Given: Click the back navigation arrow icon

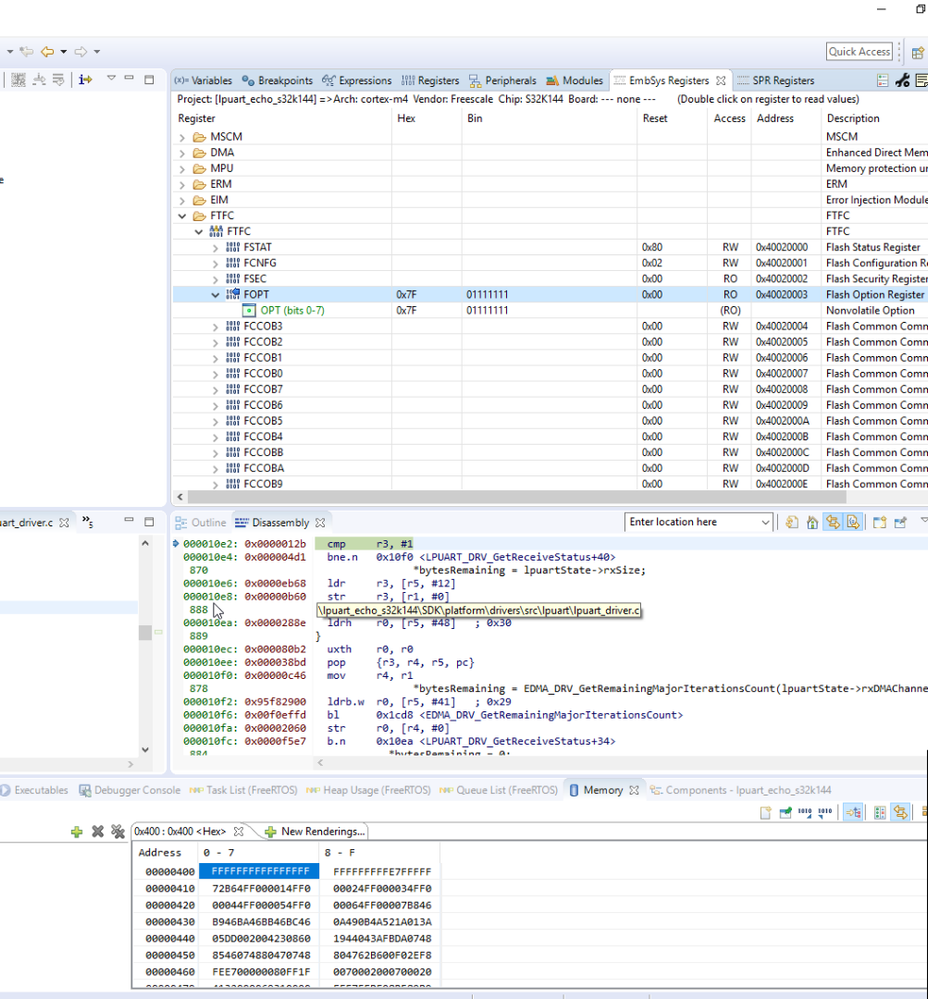Looking at the screenshot, I should pyautogui.click(x=47, y=51).
